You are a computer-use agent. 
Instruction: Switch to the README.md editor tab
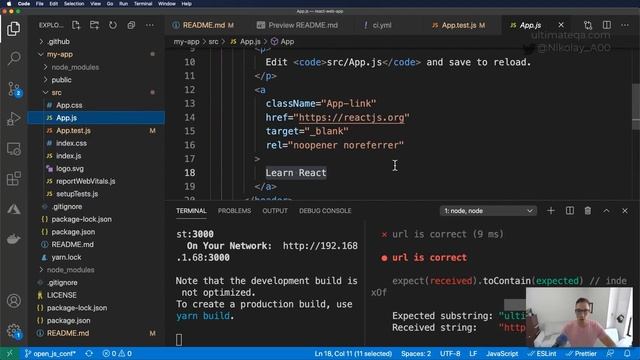click(203, 25)
